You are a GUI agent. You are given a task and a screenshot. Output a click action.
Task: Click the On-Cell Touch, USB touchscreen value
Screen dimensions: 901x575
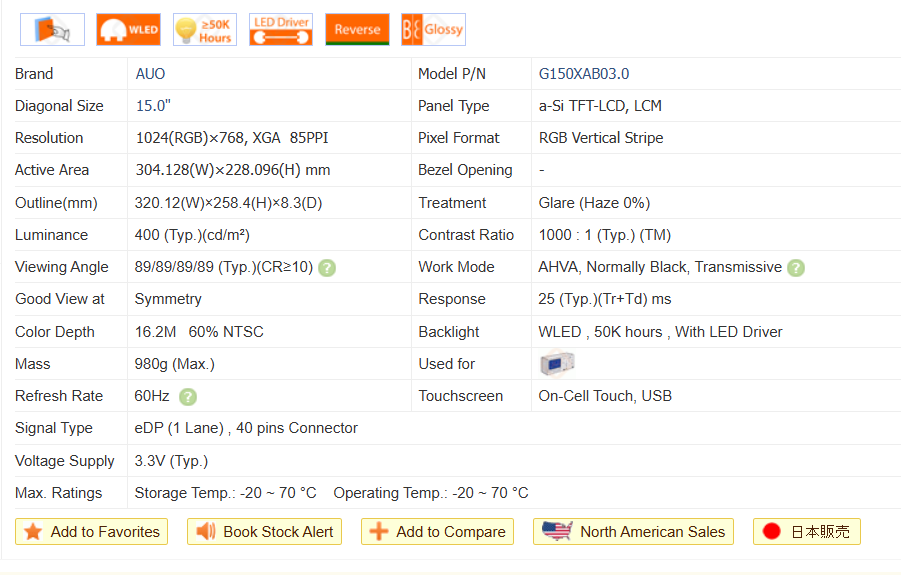[605, 396]
